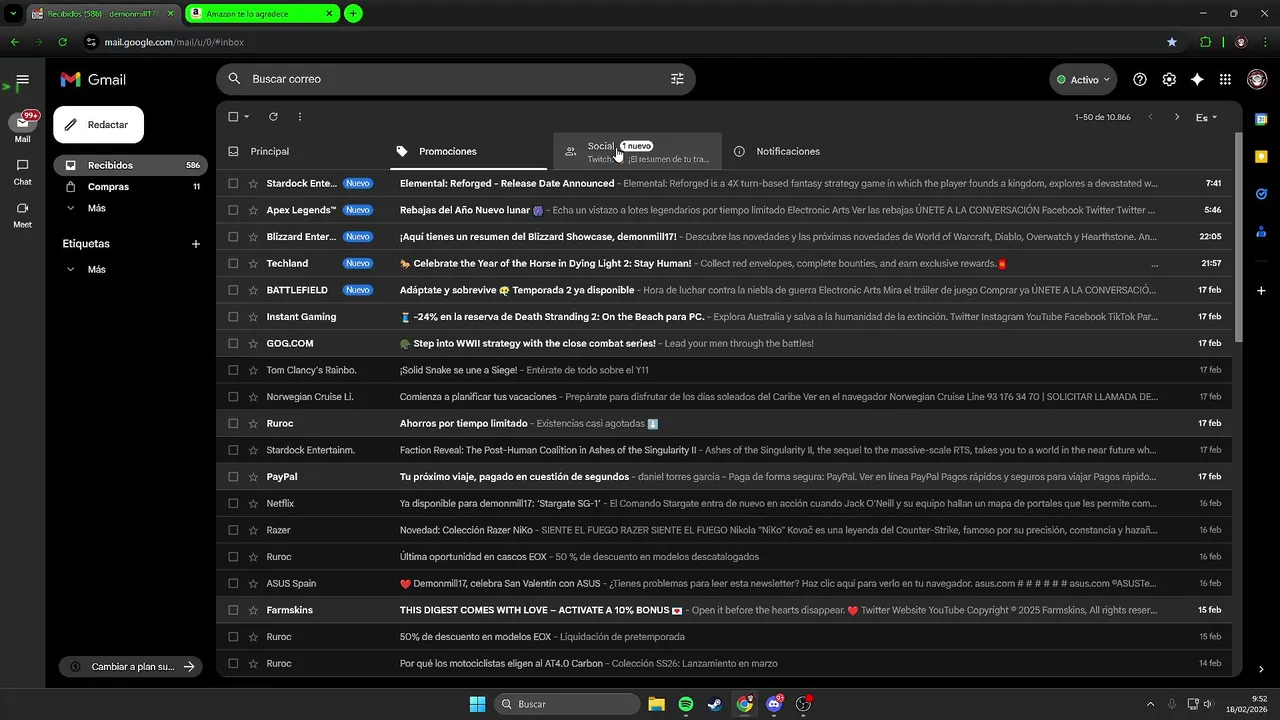1280x720 pixels.
Task: Open the Meet section in the sidebar
Action: click(22, 214)
